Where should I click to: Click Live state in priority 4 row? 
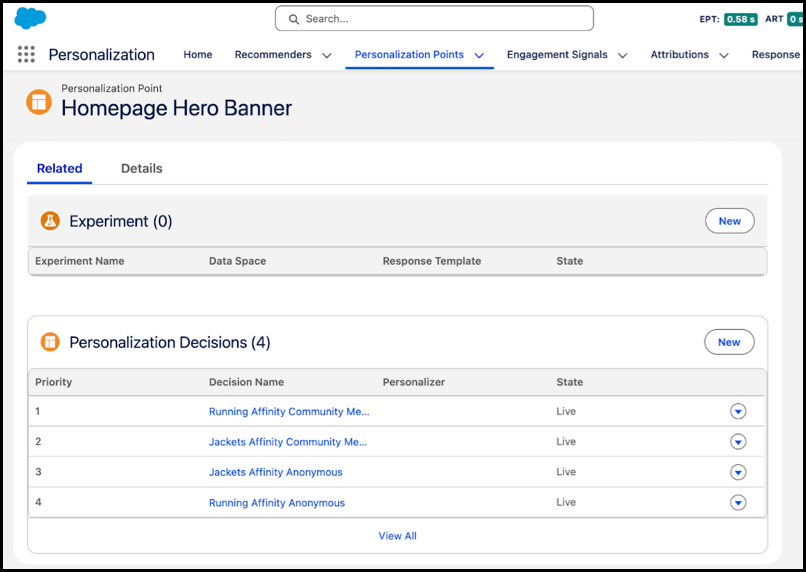point(566,502)
